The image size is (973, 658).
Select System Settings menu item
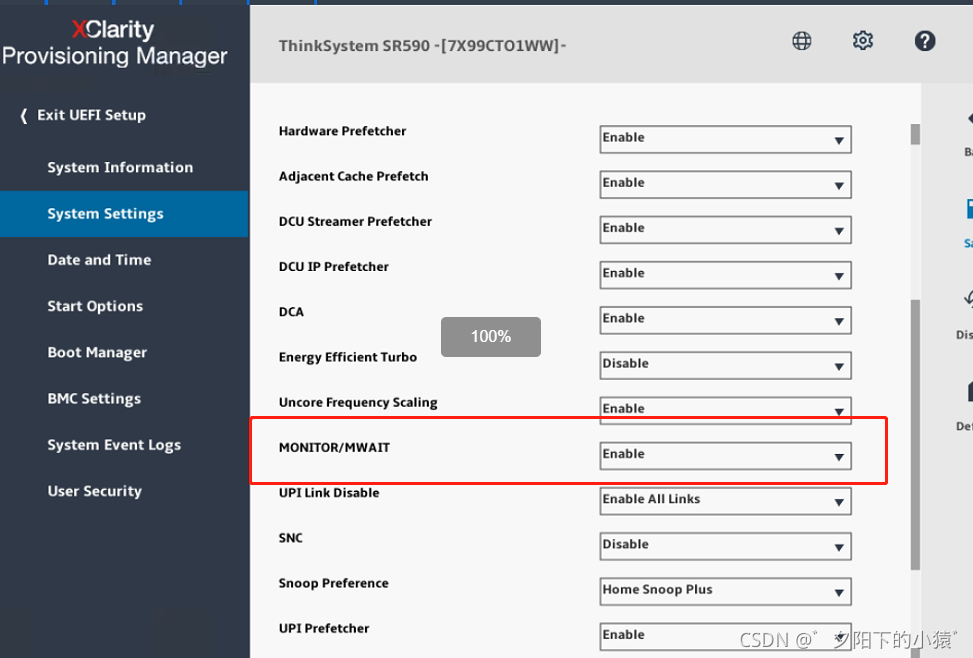(124, 214)
